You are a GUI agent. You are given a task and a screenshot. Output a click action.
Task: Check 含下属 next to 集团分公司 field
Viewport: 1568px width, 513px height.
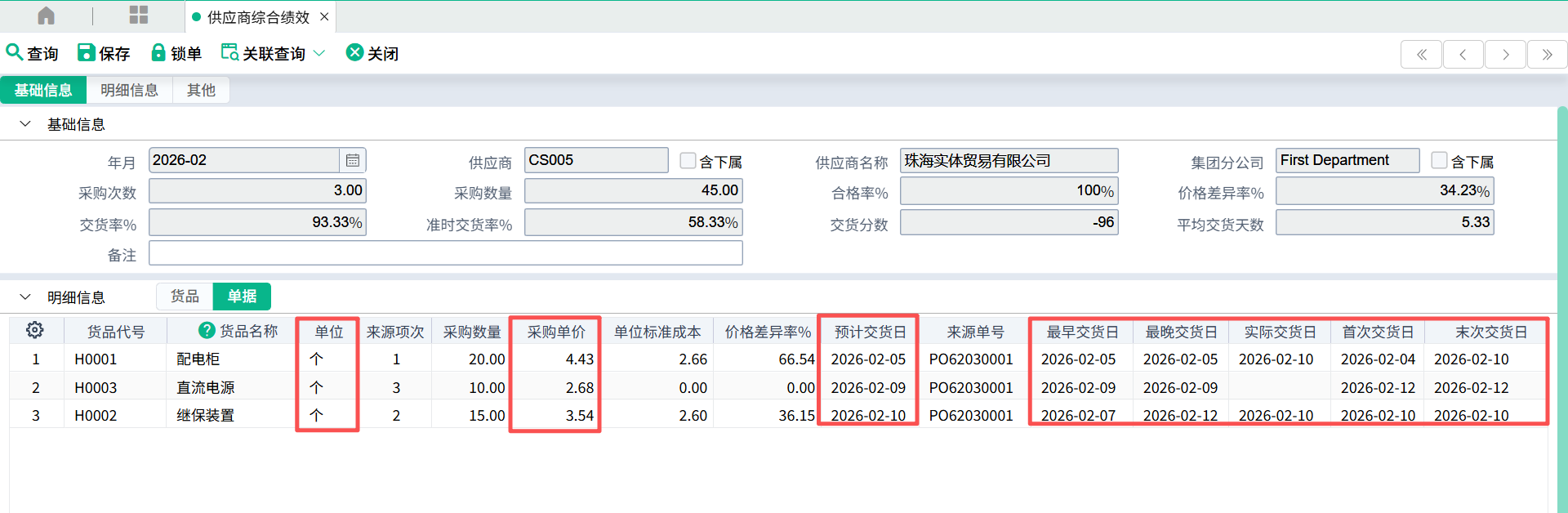pos(1439,160)
